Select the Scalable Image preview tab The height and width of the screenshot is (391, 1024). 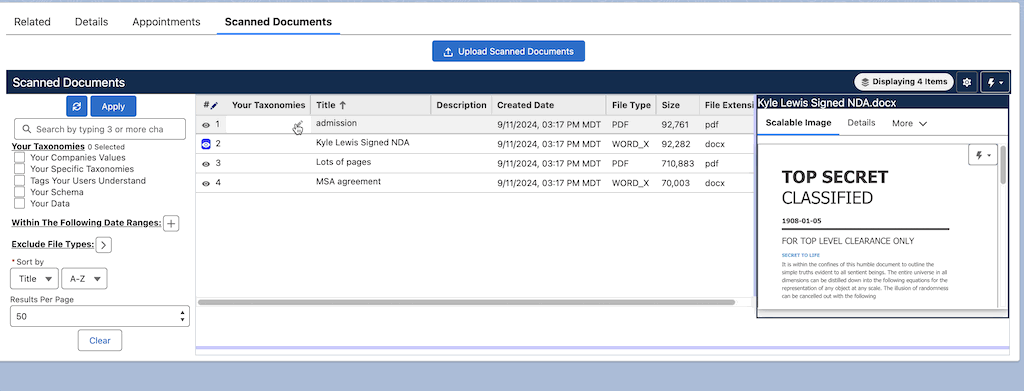tap(798, 123)
